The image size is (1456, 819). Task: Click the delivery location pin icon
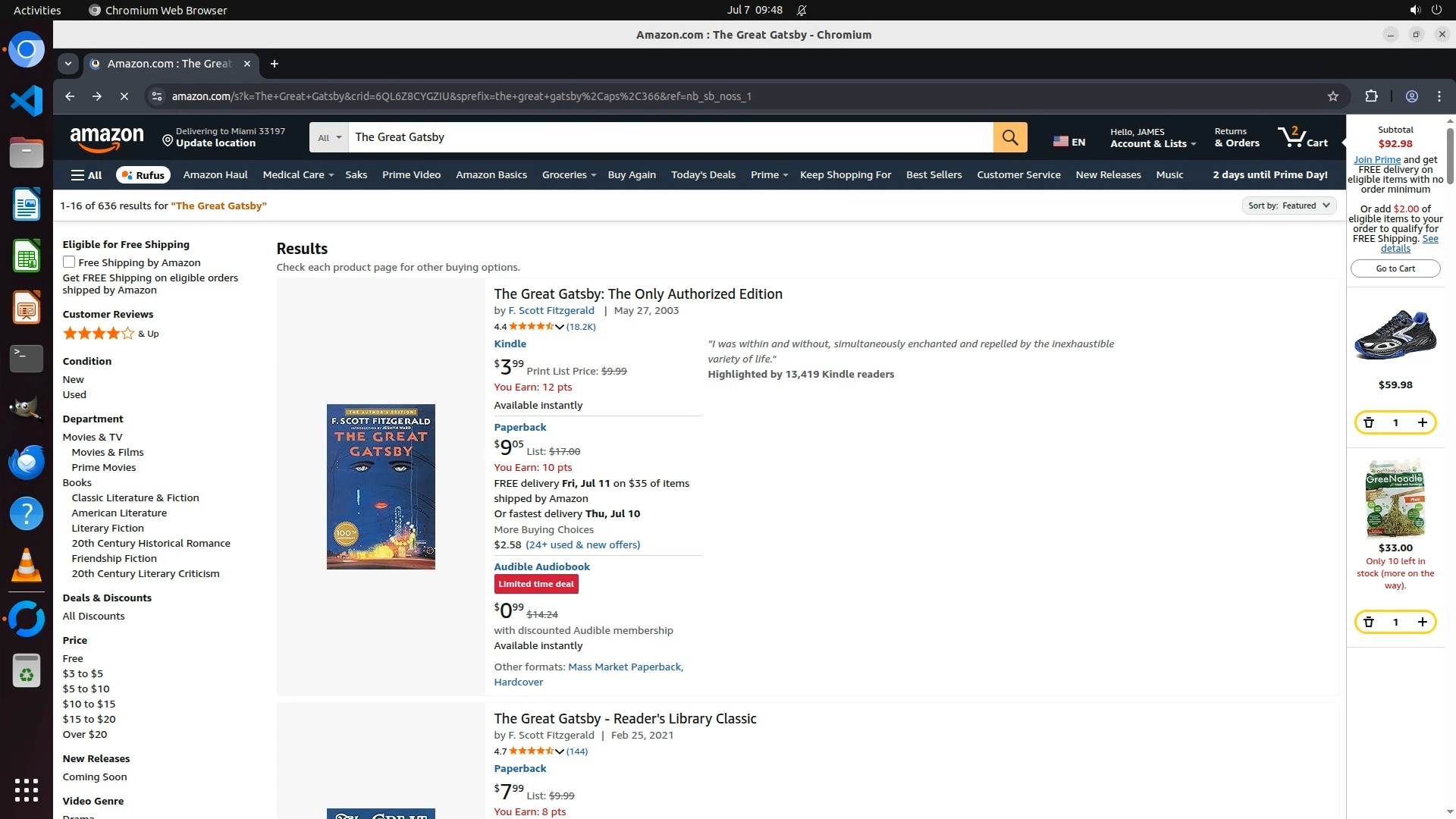click(x=168, y=140)
